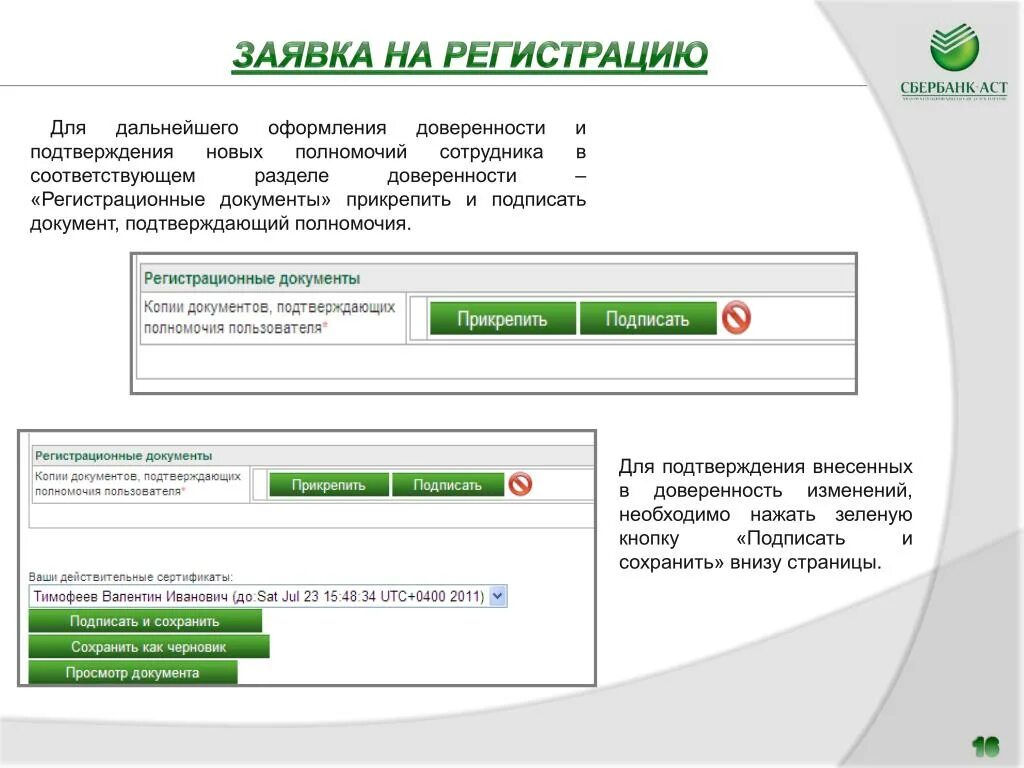Image resolution: width=1024 pixels, height=768 pixels.
Task: Click Прикрепить in the upper screenshot
Action: point(502,319)
